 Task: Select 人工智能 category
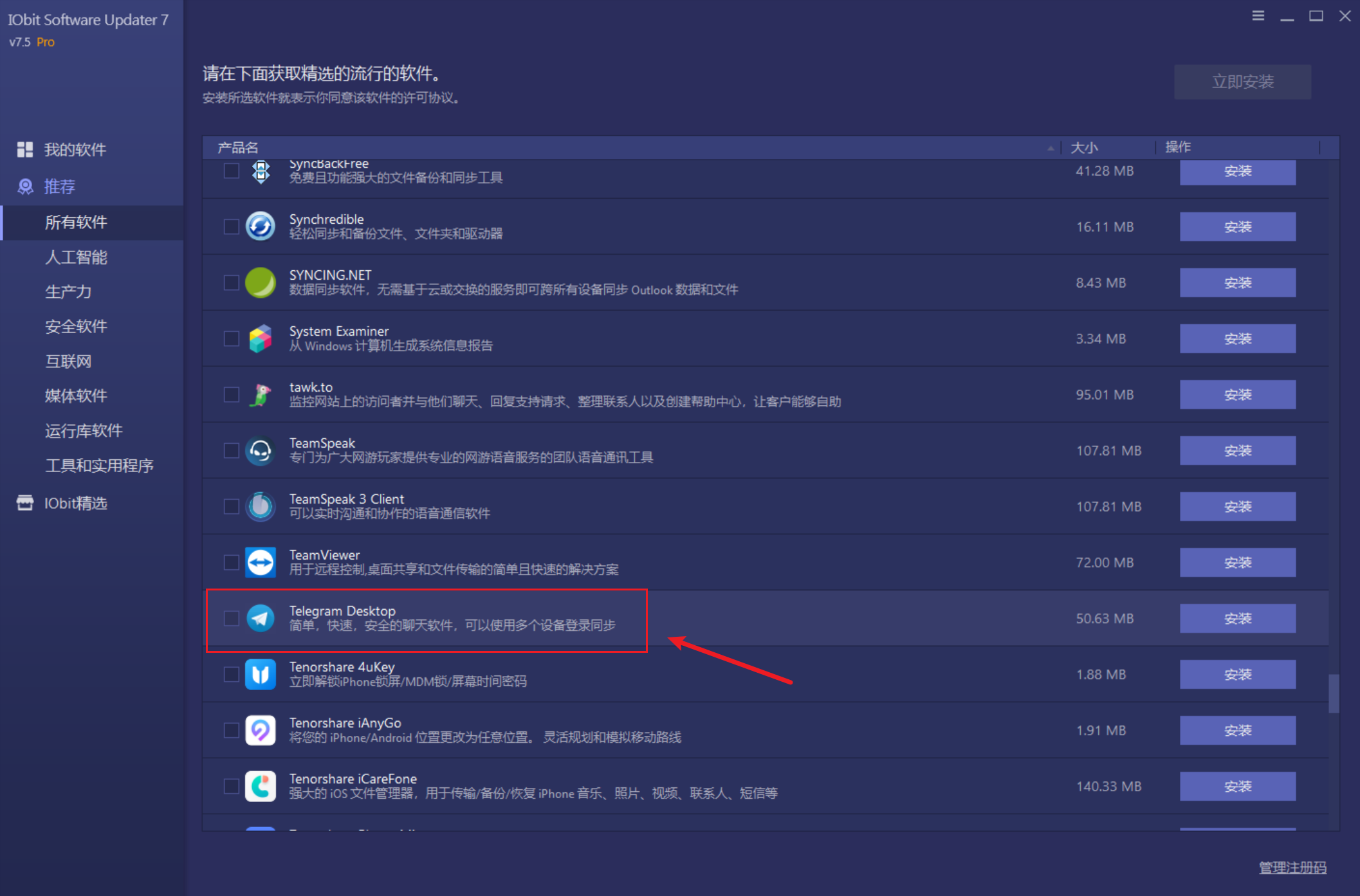point(91,257)
